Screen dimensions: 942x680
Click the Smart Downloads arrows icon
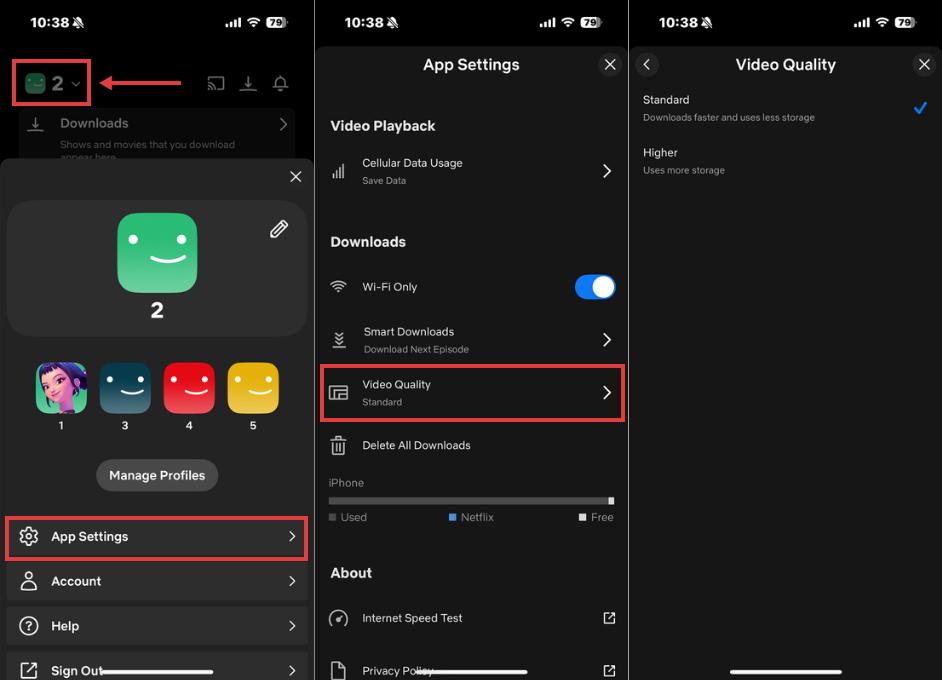(x=339, y=340)
